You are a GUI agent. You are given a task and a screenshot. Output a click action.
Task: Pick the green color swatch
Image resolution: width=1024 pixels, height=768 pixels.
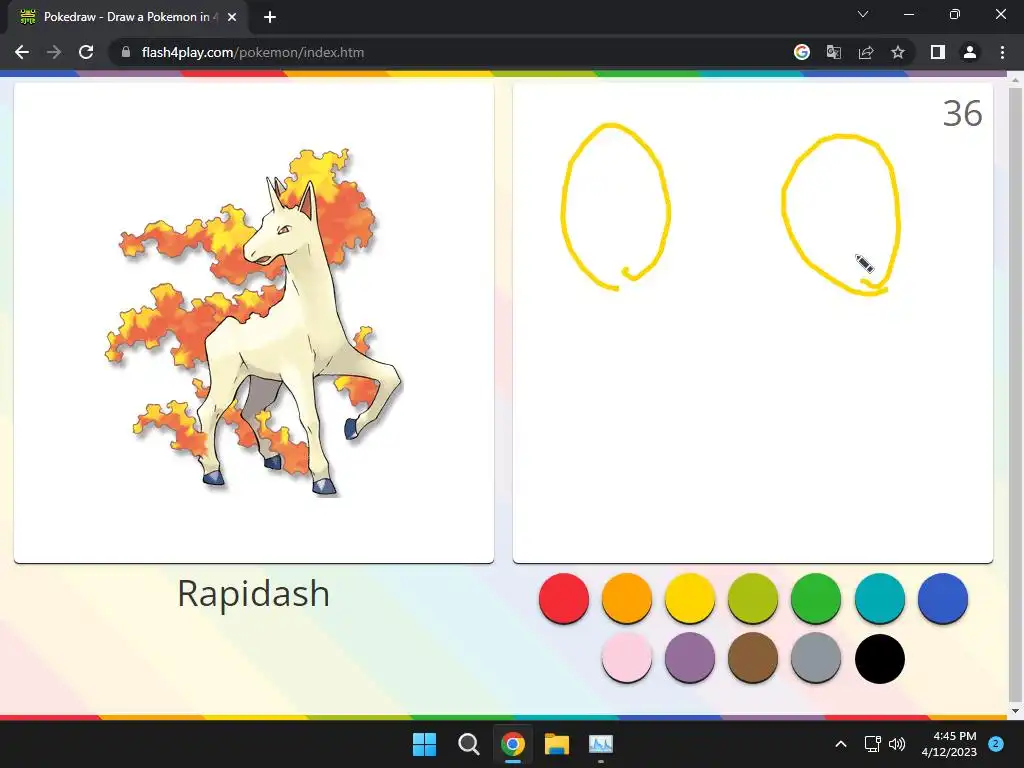pos(816,598)
